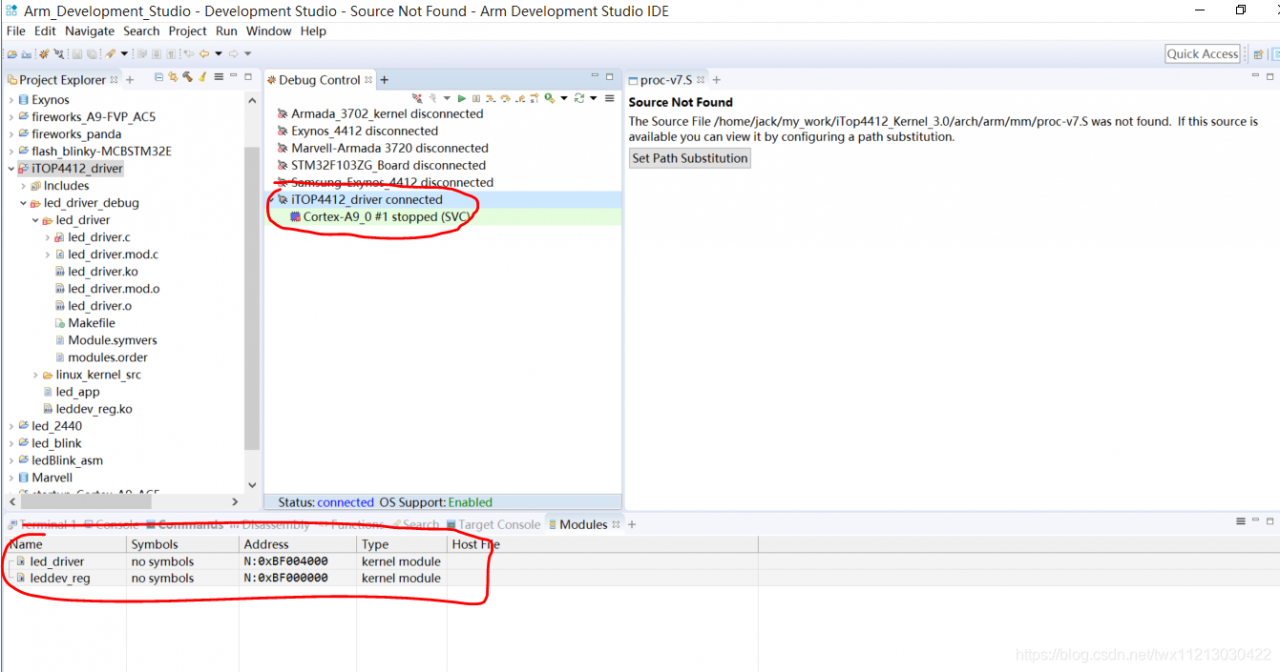Image resolution: width=1280 pixels, height=672 pixels.
Task: Close the proc-v7.S editor tab
Action: coord(702,80)
